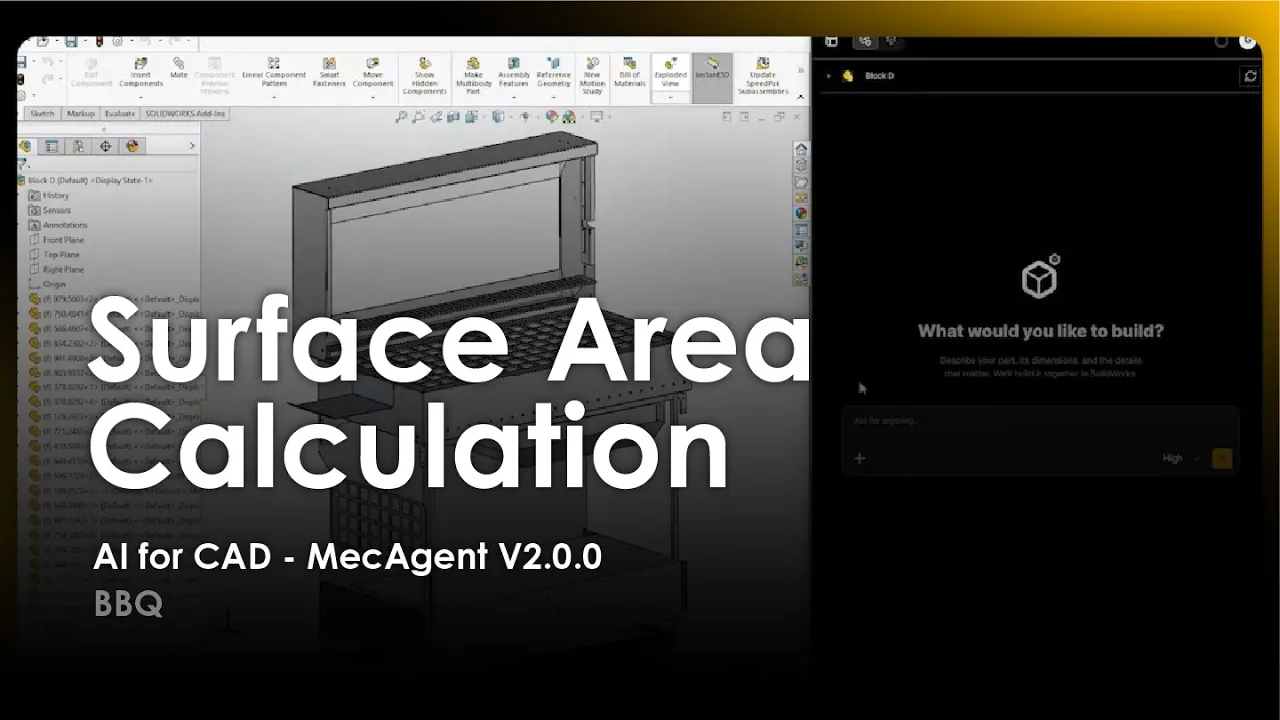Click SOLIDWORKS Resources home icon in task pane

[801, 149]
